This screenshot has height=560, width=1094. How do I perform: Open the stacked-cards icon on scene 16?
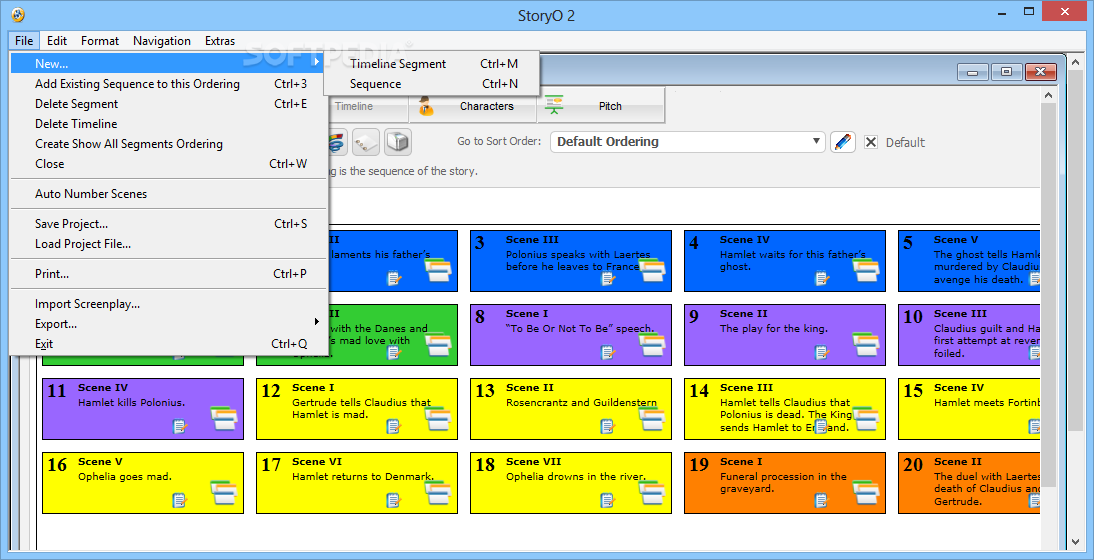[224, 492]
